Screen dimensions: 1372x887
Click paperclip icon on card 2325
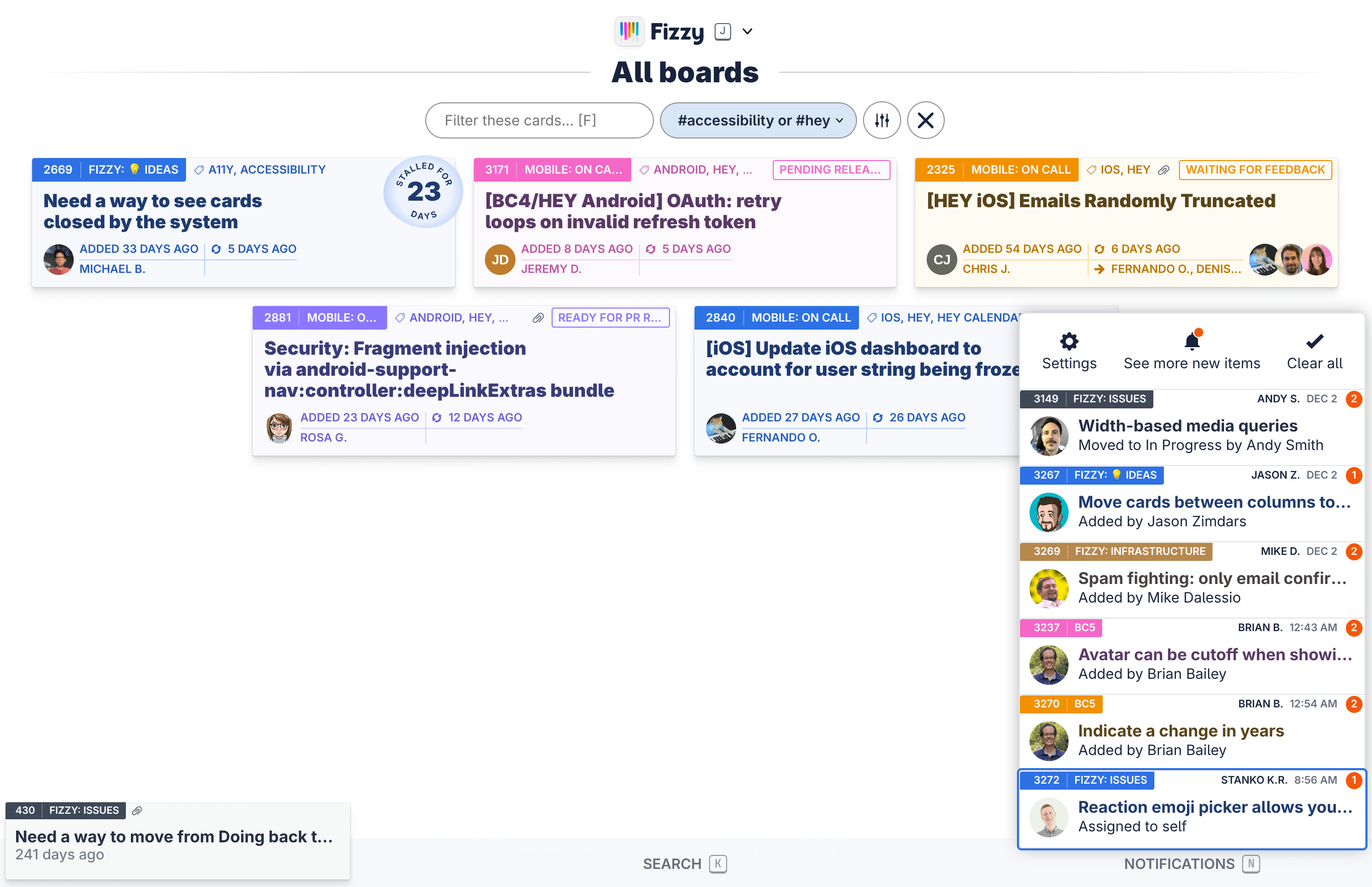click(1163, 170)
